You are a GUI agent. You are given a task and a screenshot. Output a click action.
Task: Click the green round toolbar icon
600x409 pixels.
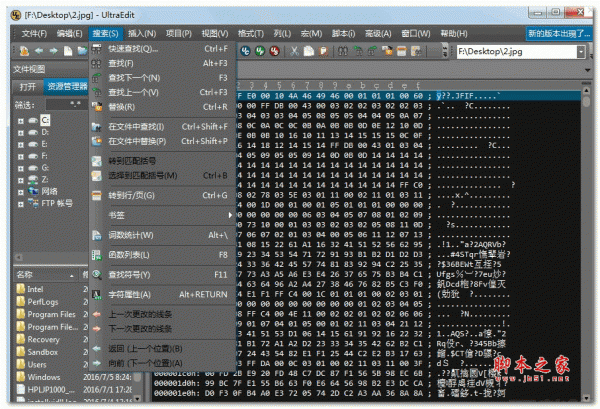pos(260,51)
